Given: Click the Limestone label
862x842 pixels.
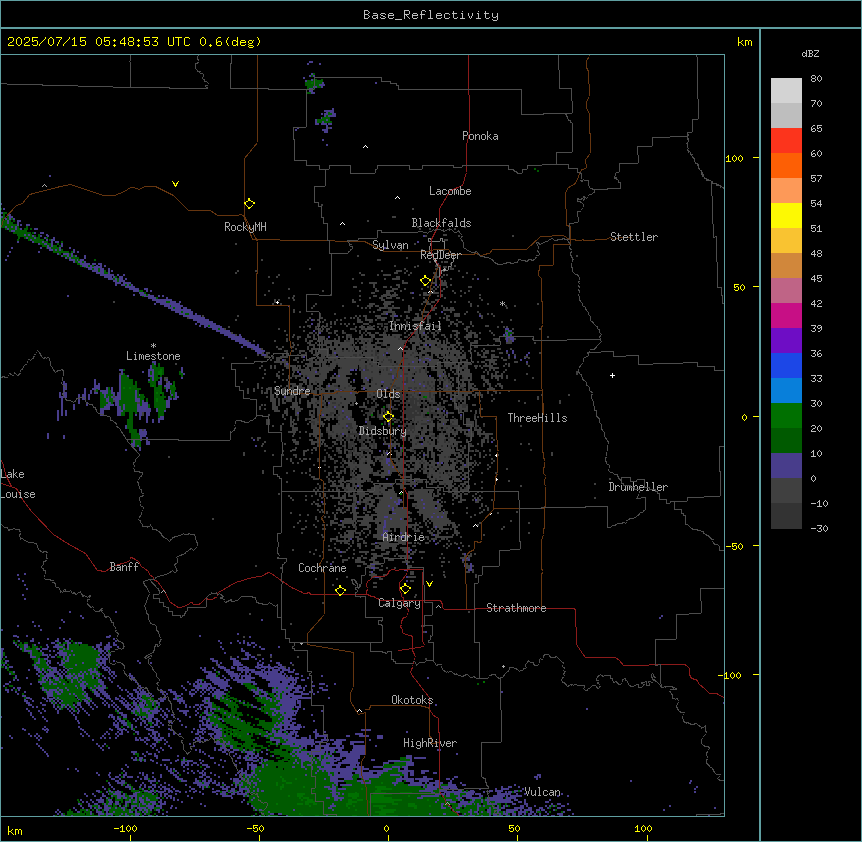Looking at the screenshot, I should [x=153, y=356].
